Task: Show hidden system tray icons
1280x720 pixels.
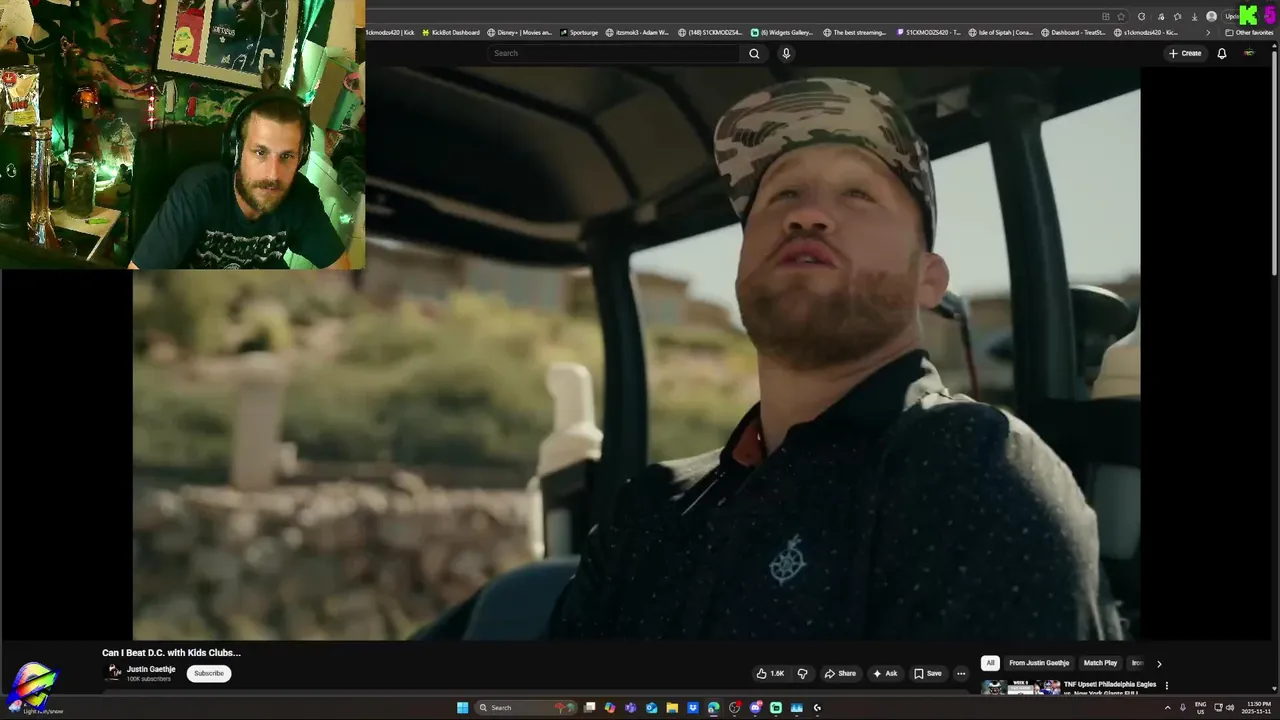Action: (1168, 708)
